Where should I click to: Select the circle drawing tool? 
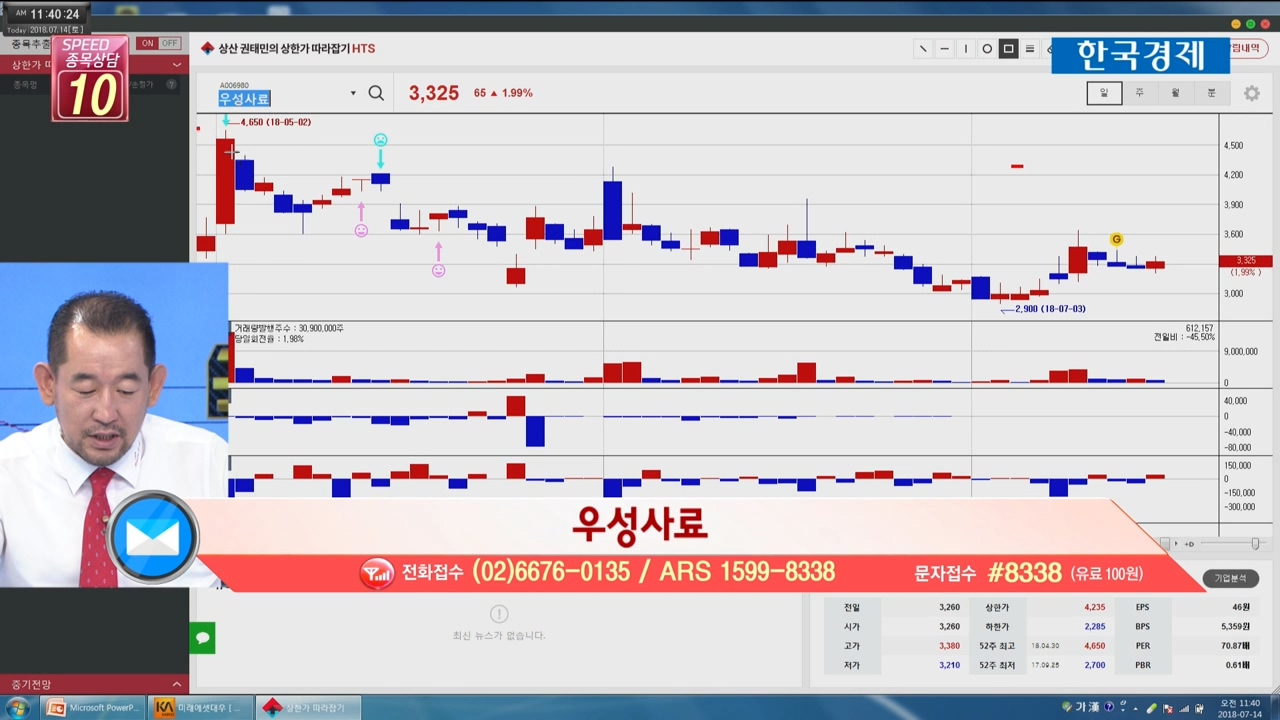pos(987,49)
